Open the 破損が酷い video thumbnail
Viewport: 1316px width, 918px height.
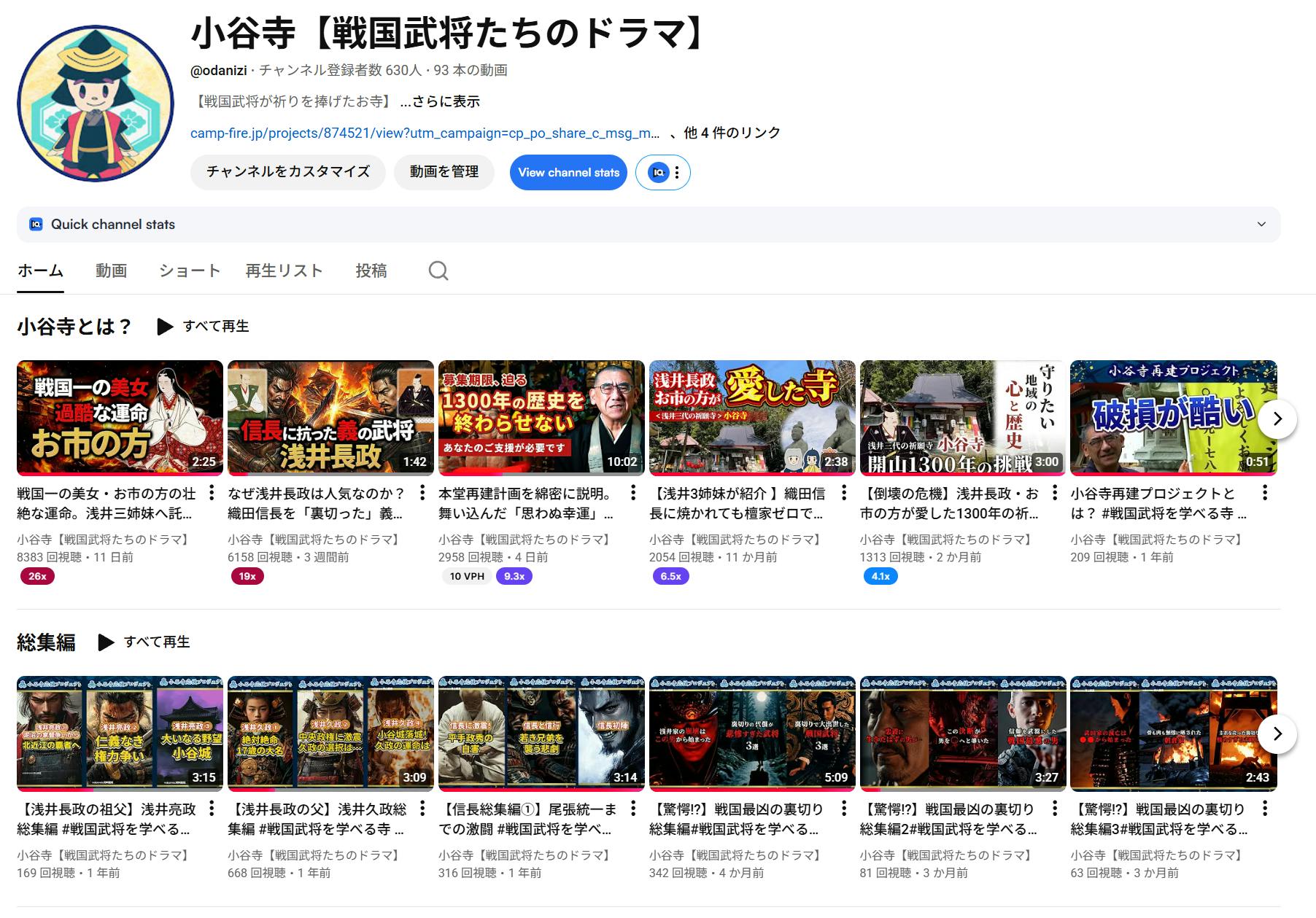[x=1172, y=417]
